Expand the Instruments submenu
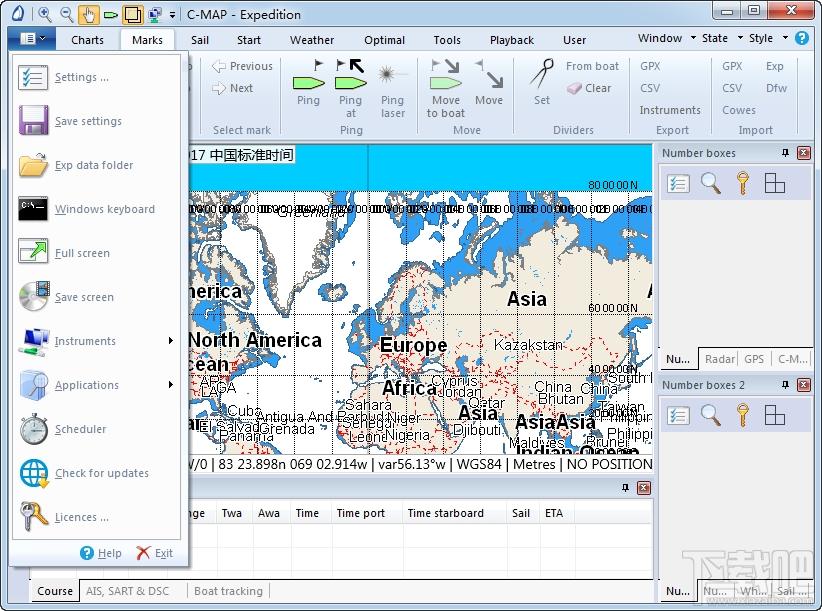 pyautogui.click(x=96, y=341)
